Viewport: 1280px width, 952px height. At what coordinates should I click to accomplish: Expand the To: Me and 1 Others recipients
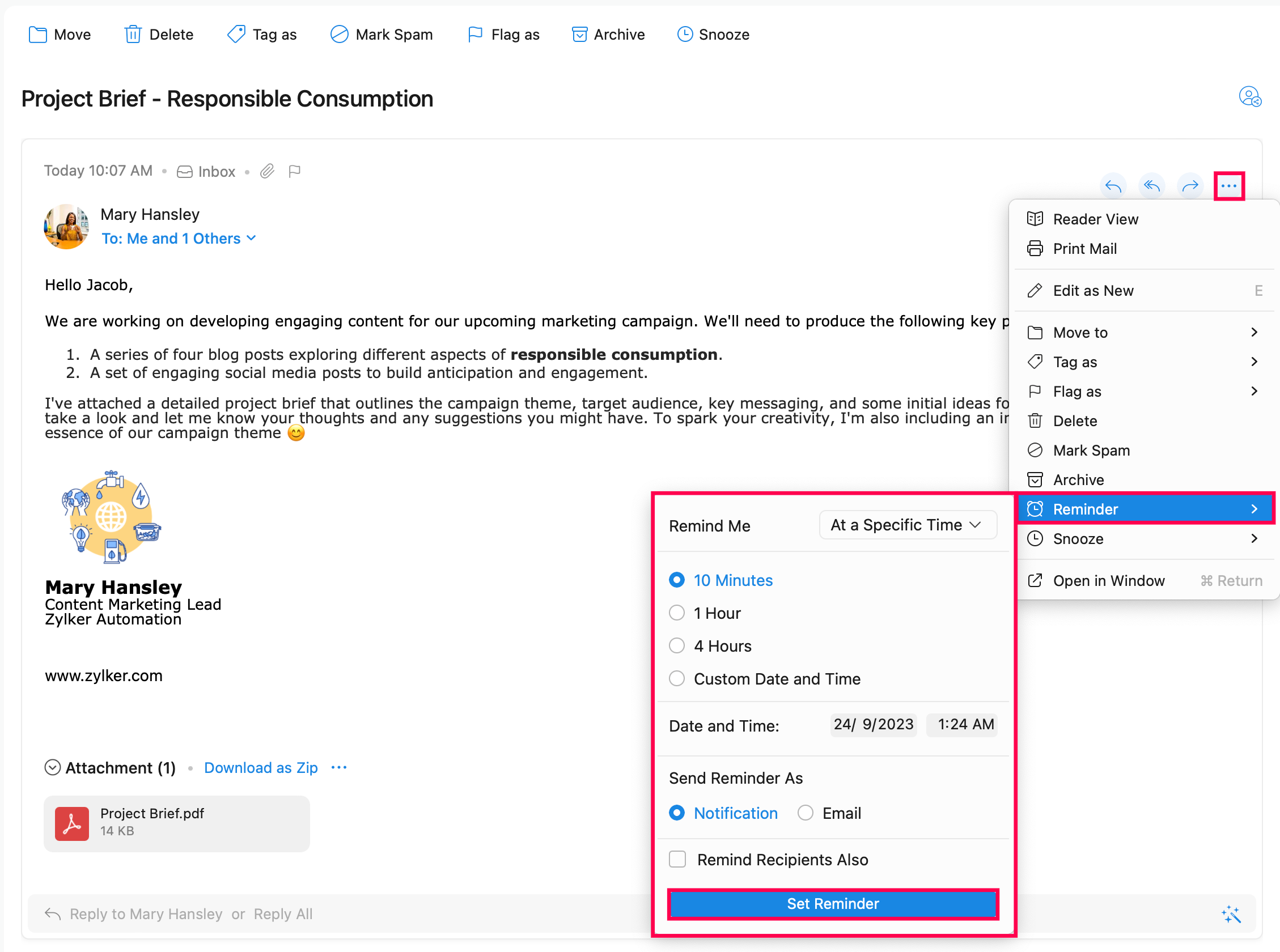click(x=179, y=239)
